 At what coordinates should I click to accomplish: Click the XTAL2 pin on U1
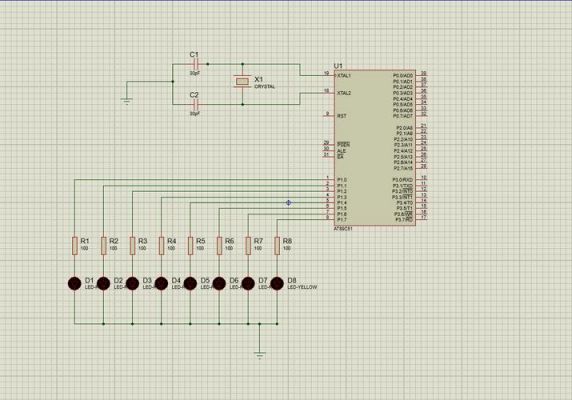(330, 93)
